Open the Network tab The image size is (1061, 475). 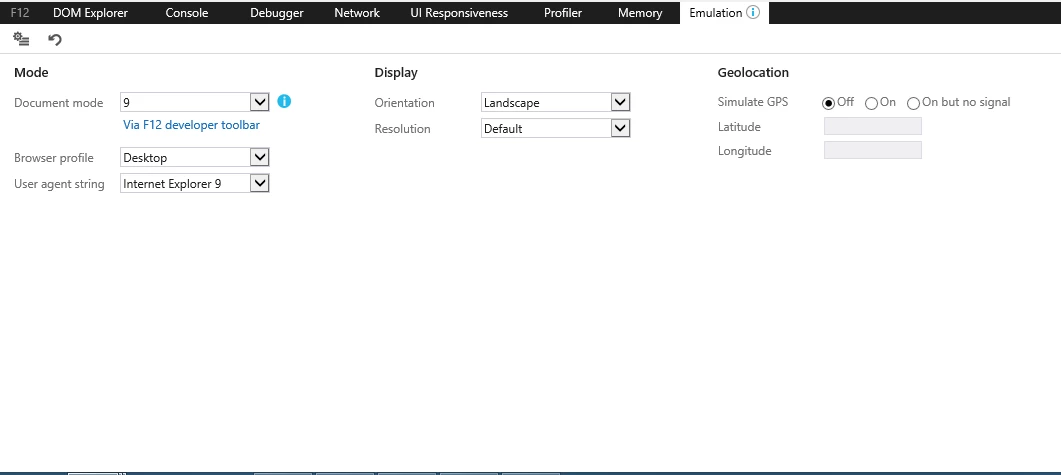click(357, 13)
